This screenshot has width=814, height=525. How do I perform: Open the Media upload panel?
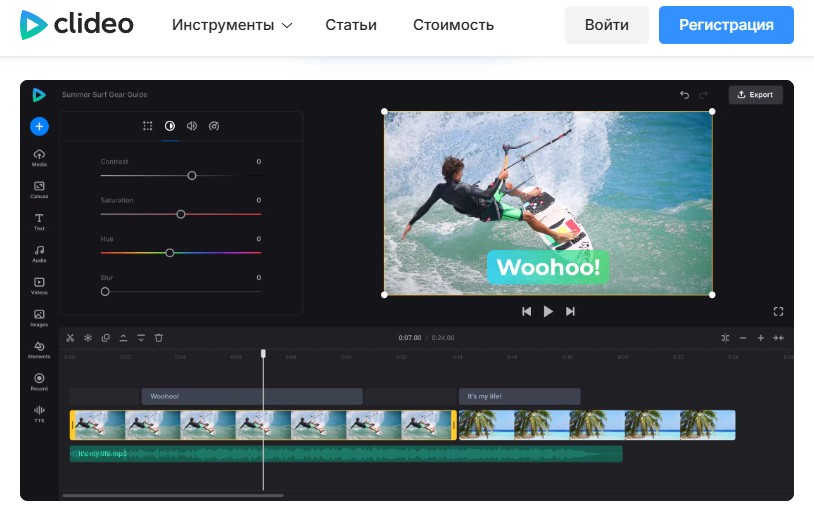[39, 157]
